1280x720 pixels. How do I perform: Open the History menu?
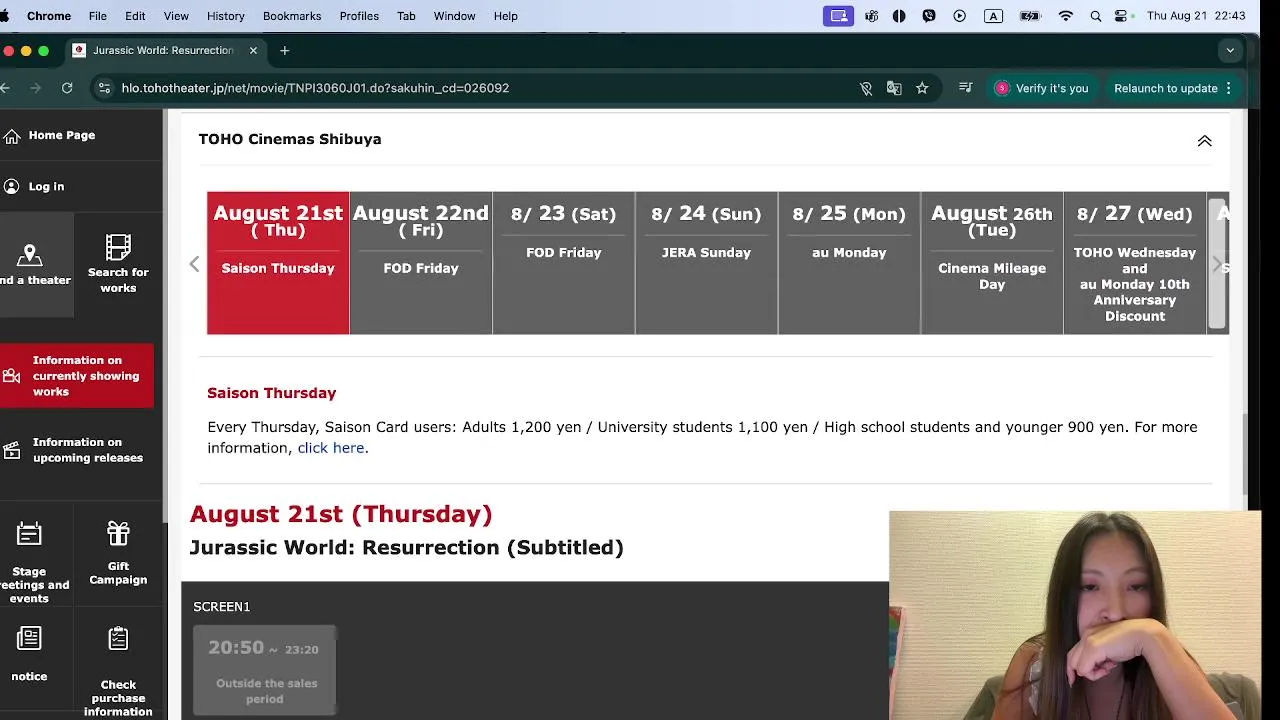point(225,16)
